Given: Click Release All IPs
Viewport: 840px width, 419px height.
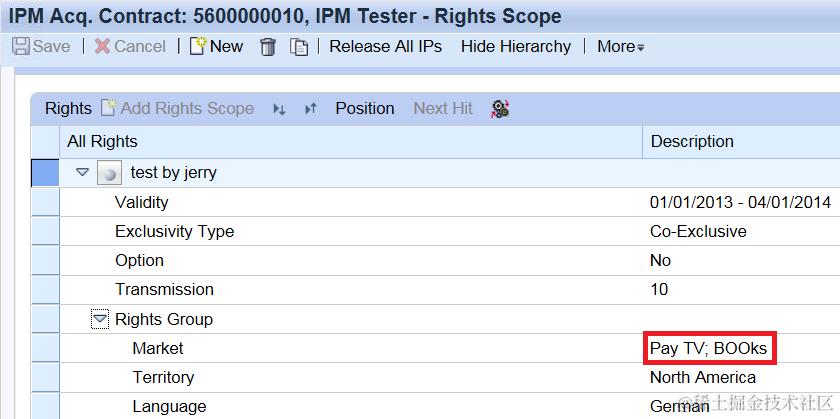Looking at the screenshot, I should pyautogui.click(x=385, y=47).
